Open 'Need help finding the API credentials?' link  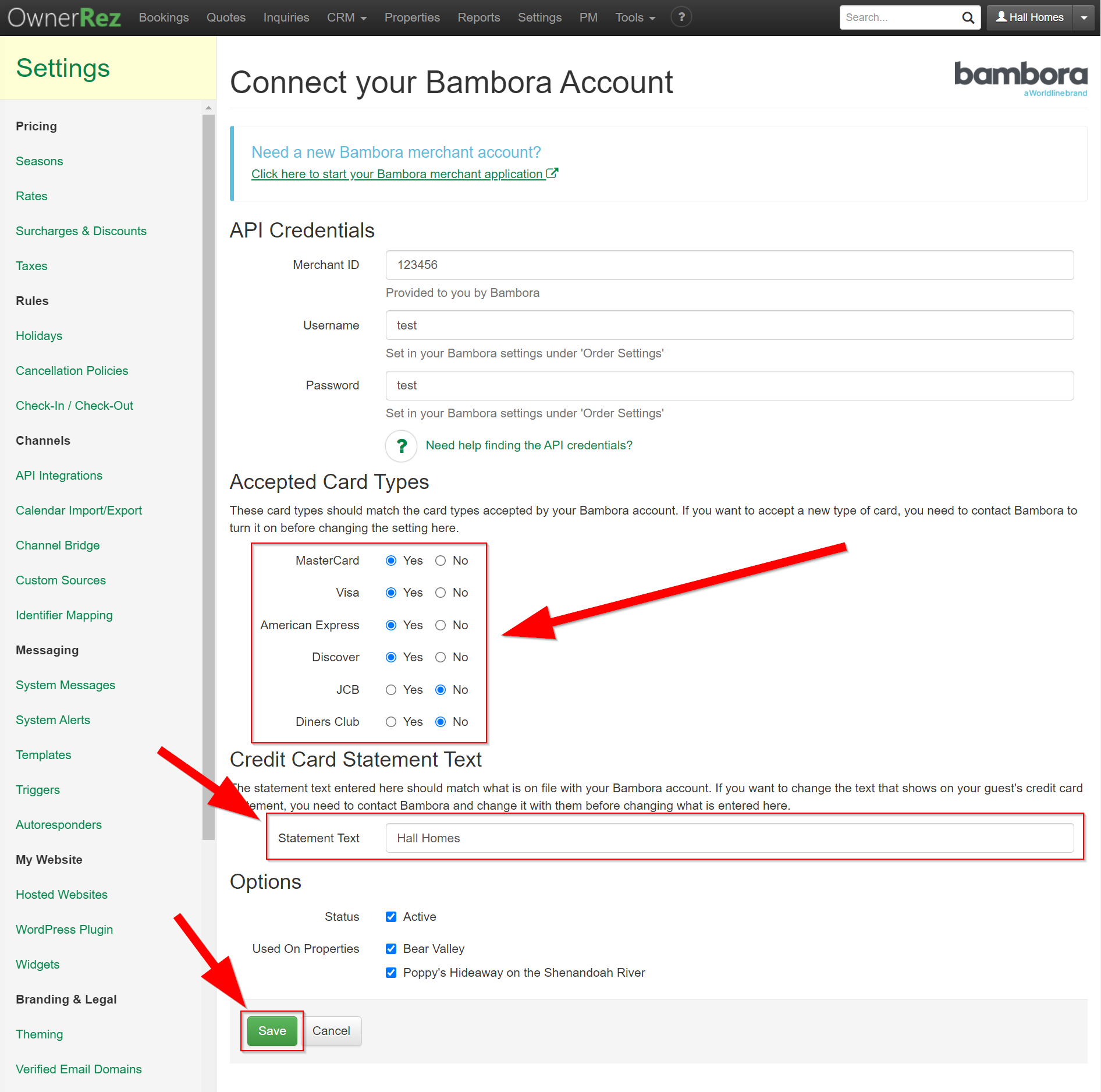pyautogui.click(x=529, y=446)
